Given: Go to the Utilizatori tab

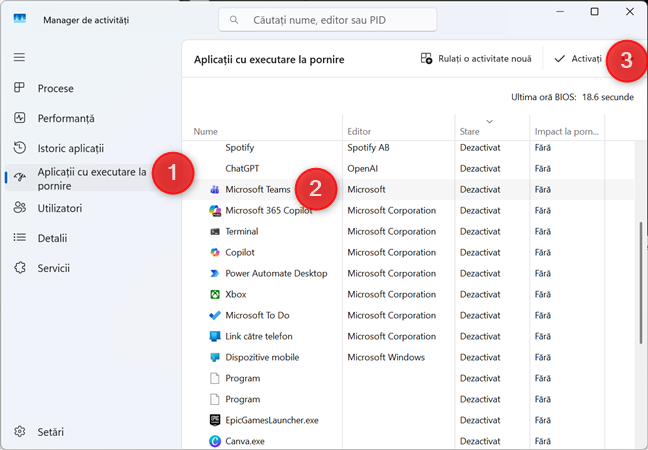Looking at the screenshot, I should (x=91, y=208).
